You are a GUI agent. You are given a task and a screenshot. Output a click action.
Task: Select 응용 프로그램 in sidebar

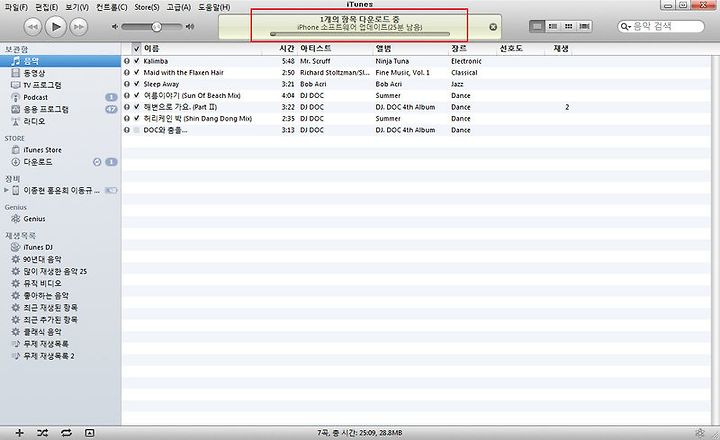[x=60, y=109]
